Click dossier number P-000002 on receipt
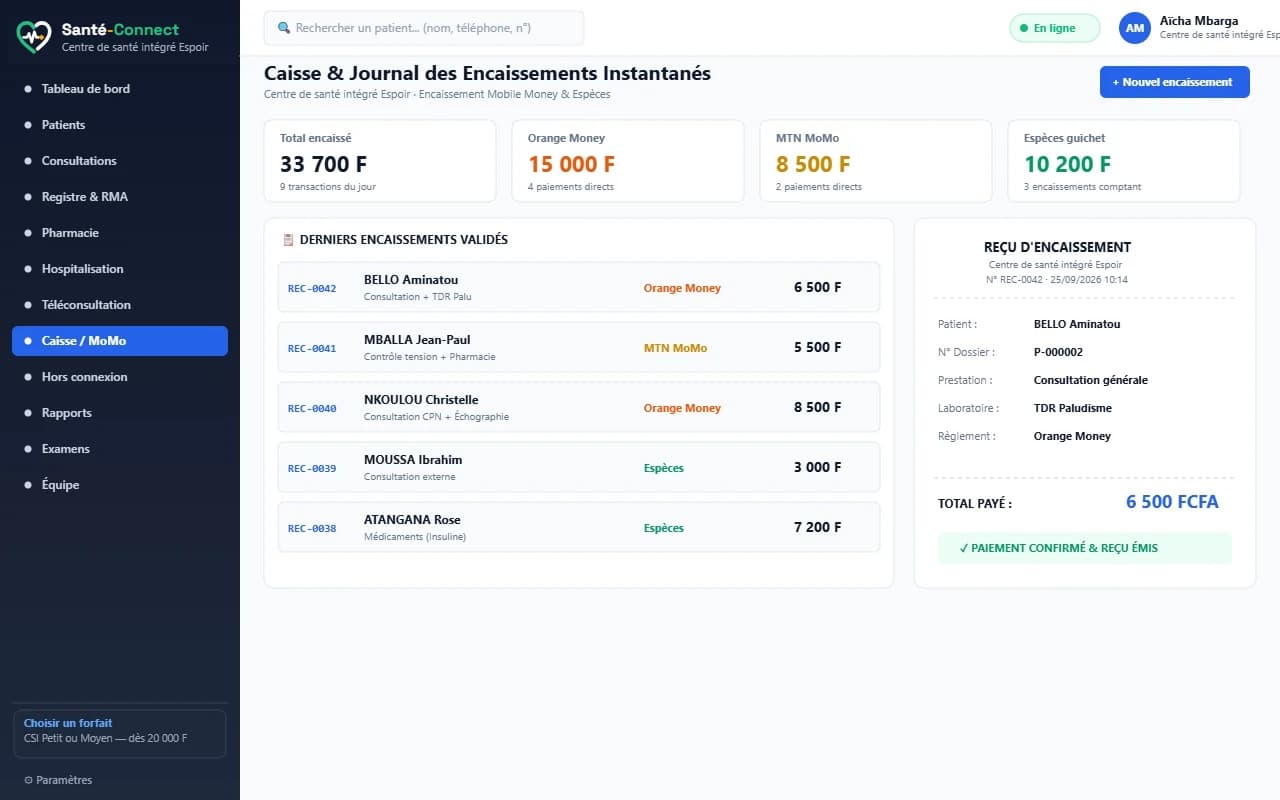Image resolution: width=1280 pixels, height=800 pixels. [1058, 352]
